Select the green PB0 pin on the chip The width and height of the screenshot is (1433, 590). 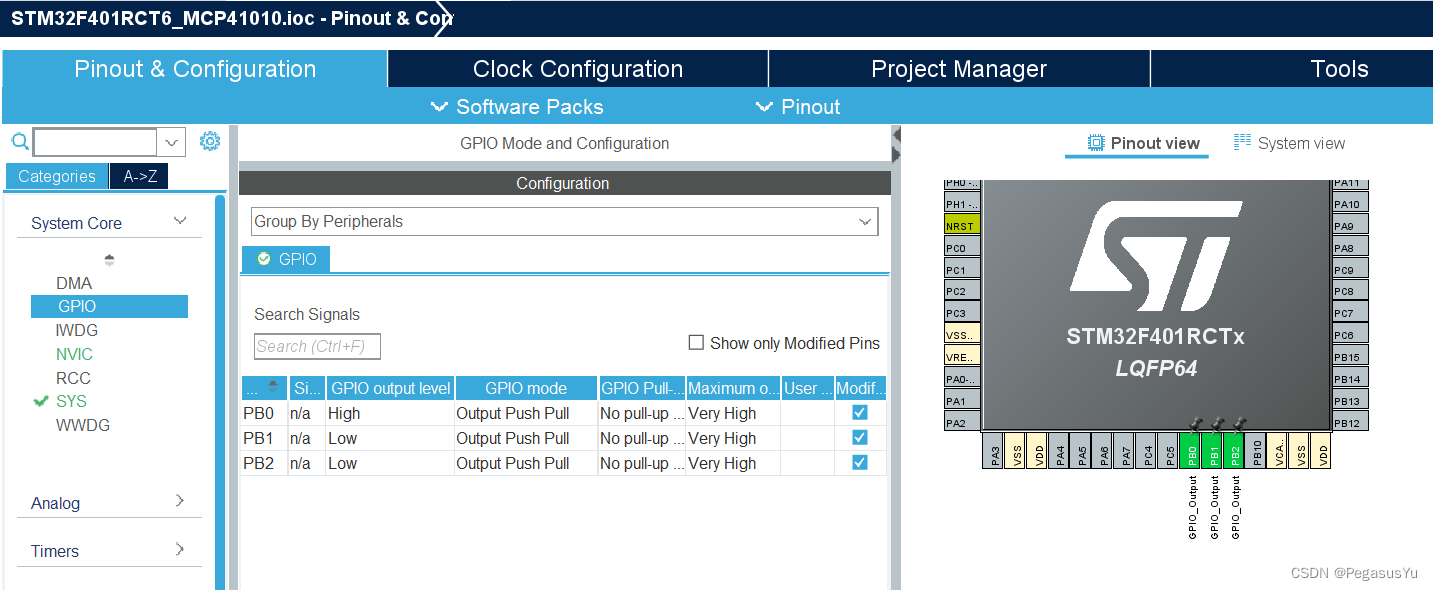click(x=1191, y=451)
